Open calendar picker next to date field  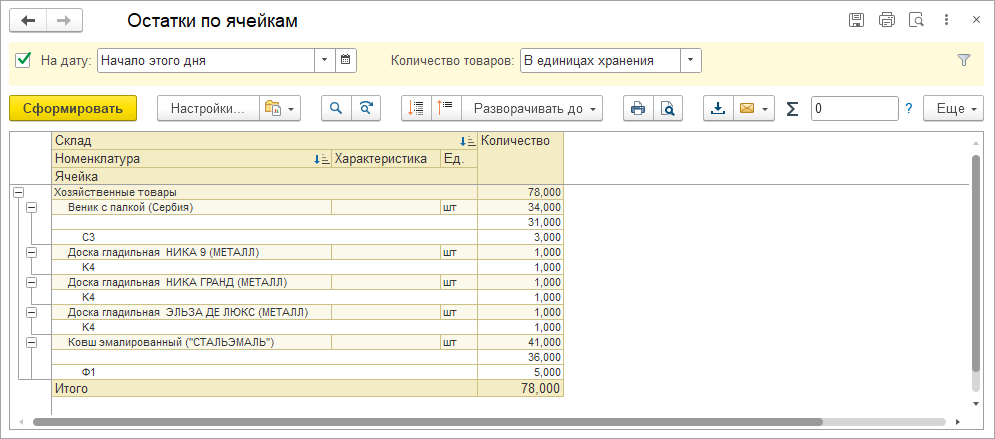(x=345, y=60)
